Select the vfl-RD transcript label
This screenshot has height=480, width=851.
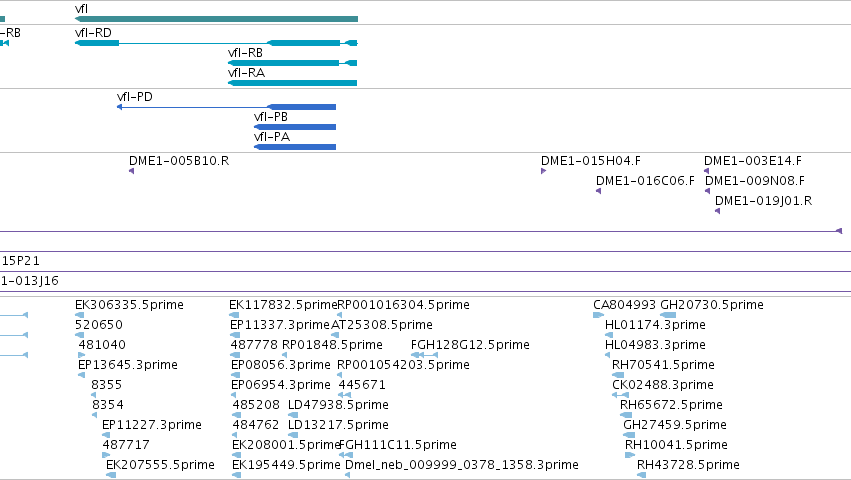(x=93, y=33)
